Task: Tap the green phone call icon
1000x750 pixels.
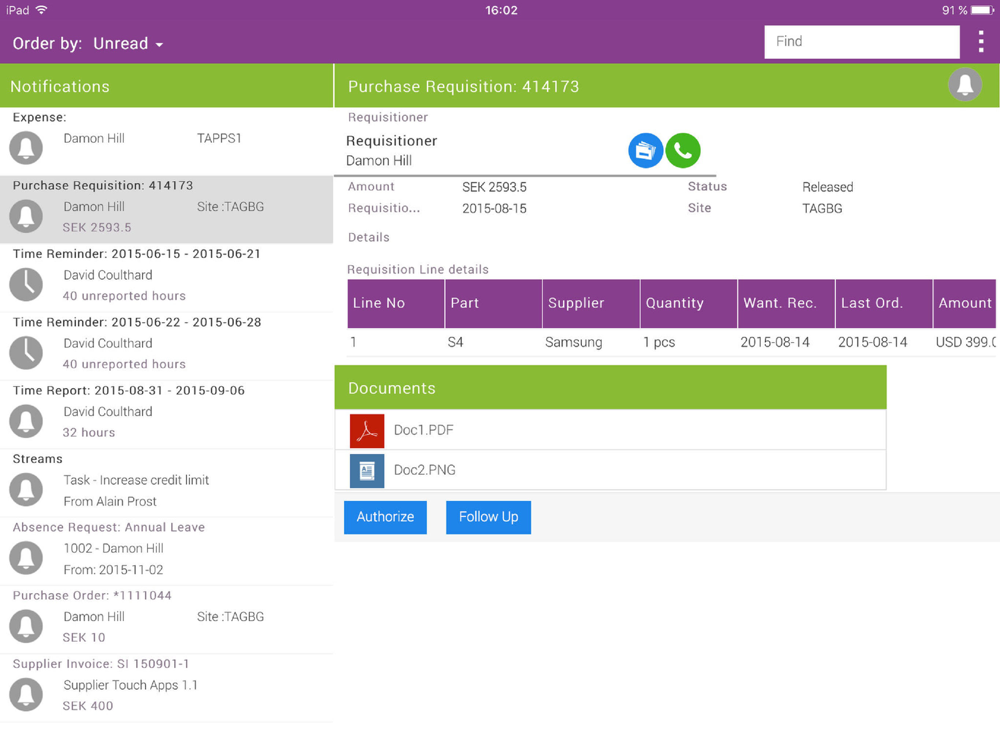Action: (682, 151)
